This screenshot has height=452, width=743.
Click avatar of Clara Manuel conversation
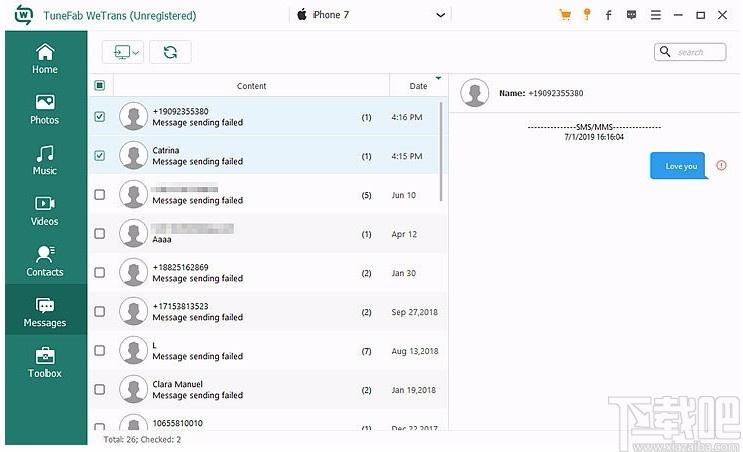click(x=133, y=389)
